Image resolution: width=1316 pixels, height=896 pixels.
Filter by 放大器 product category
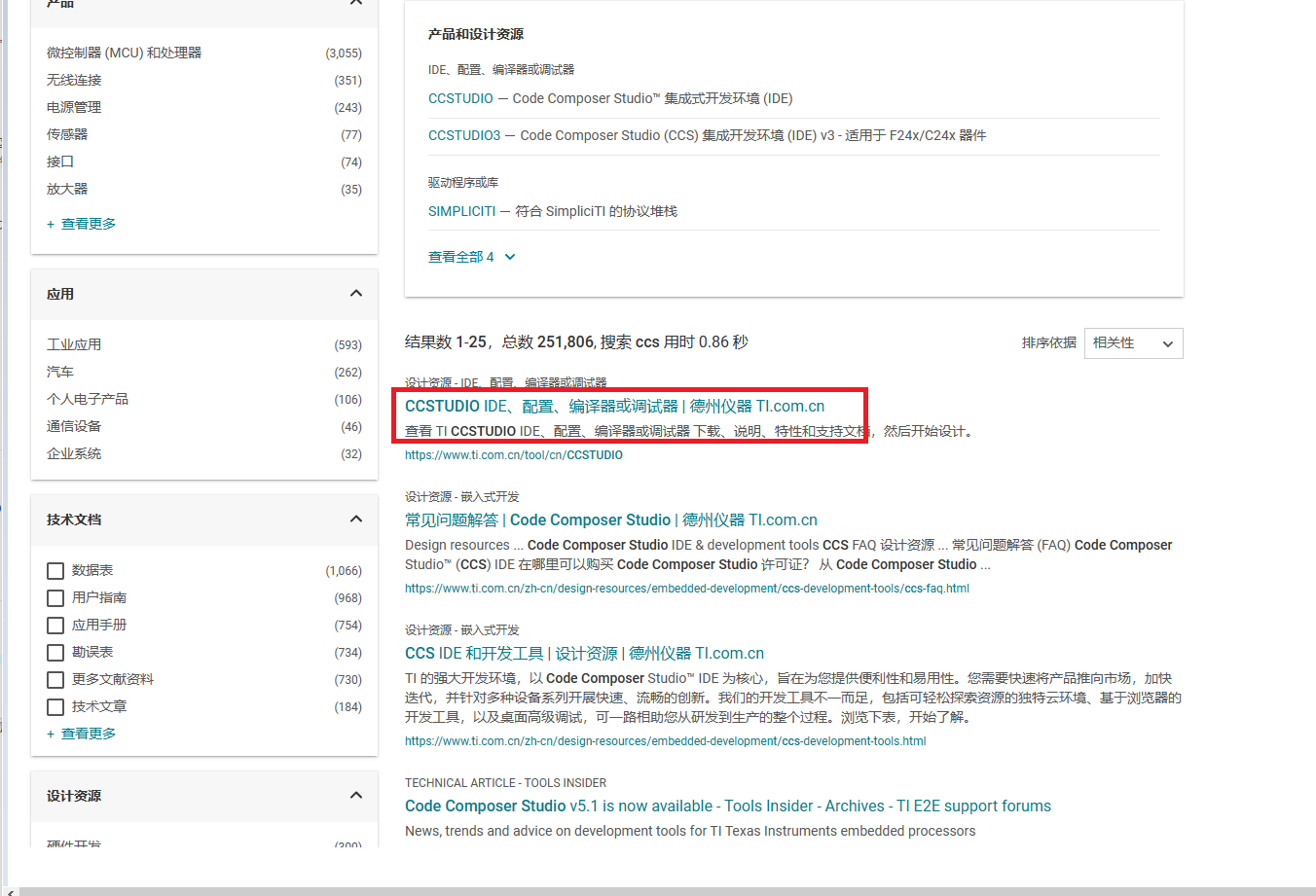click(x=67, y=189)
